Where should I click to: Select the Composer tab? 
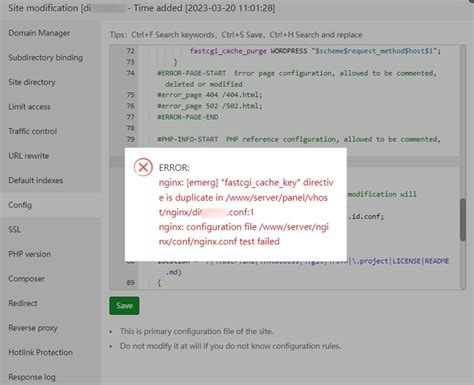pos(26,279)
